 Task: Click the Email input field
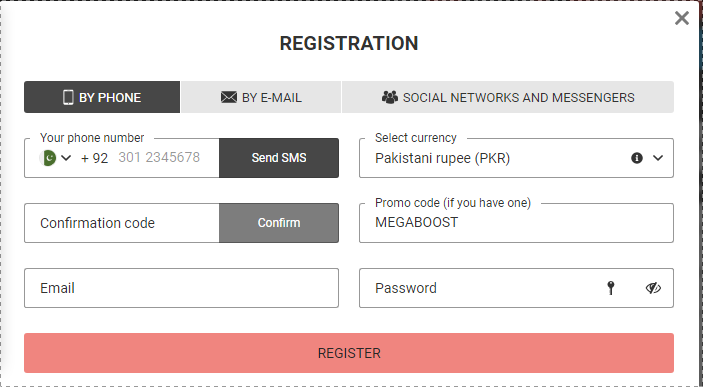click(x=182, y=288)
